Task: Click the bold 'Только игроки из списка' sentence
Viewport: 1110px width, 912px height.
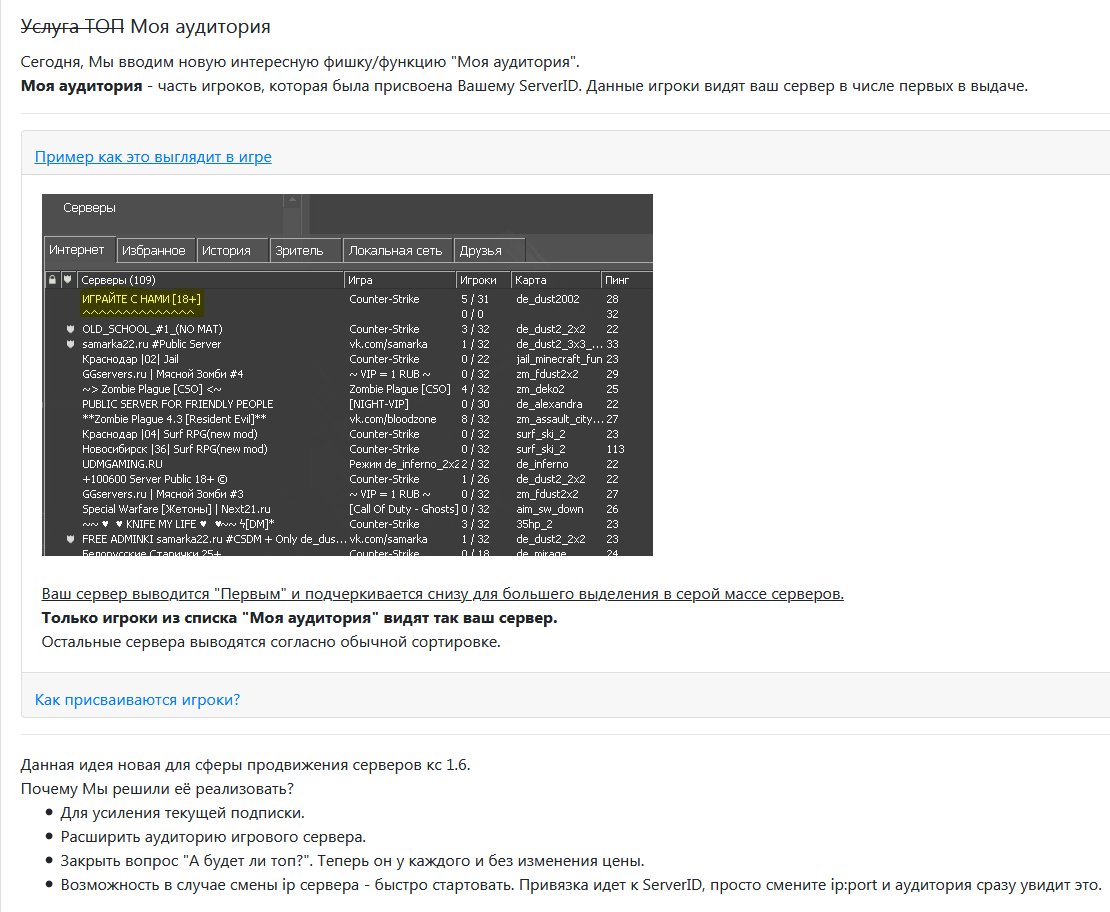Action: coord(299,617)
